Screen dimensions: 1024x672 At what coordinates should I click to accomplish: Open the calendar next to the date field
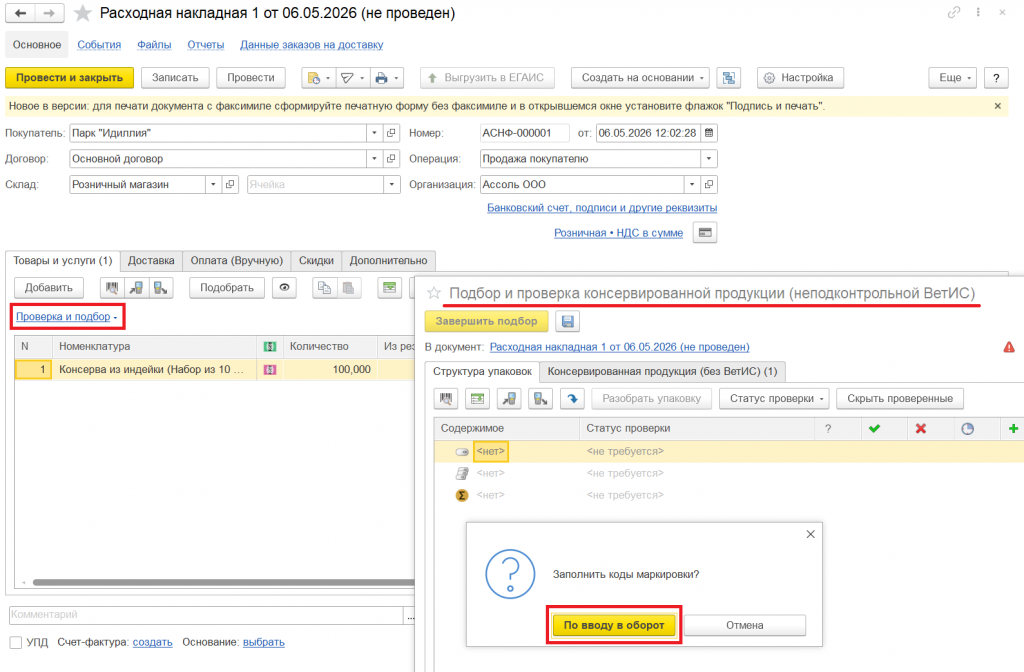(709, 133)
